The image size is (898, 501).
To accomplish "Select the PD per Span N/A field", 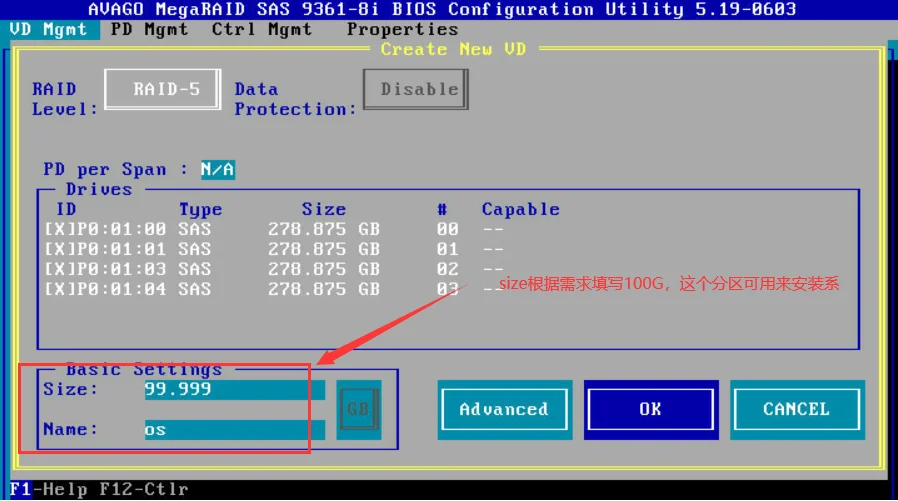I will point(218,169).
